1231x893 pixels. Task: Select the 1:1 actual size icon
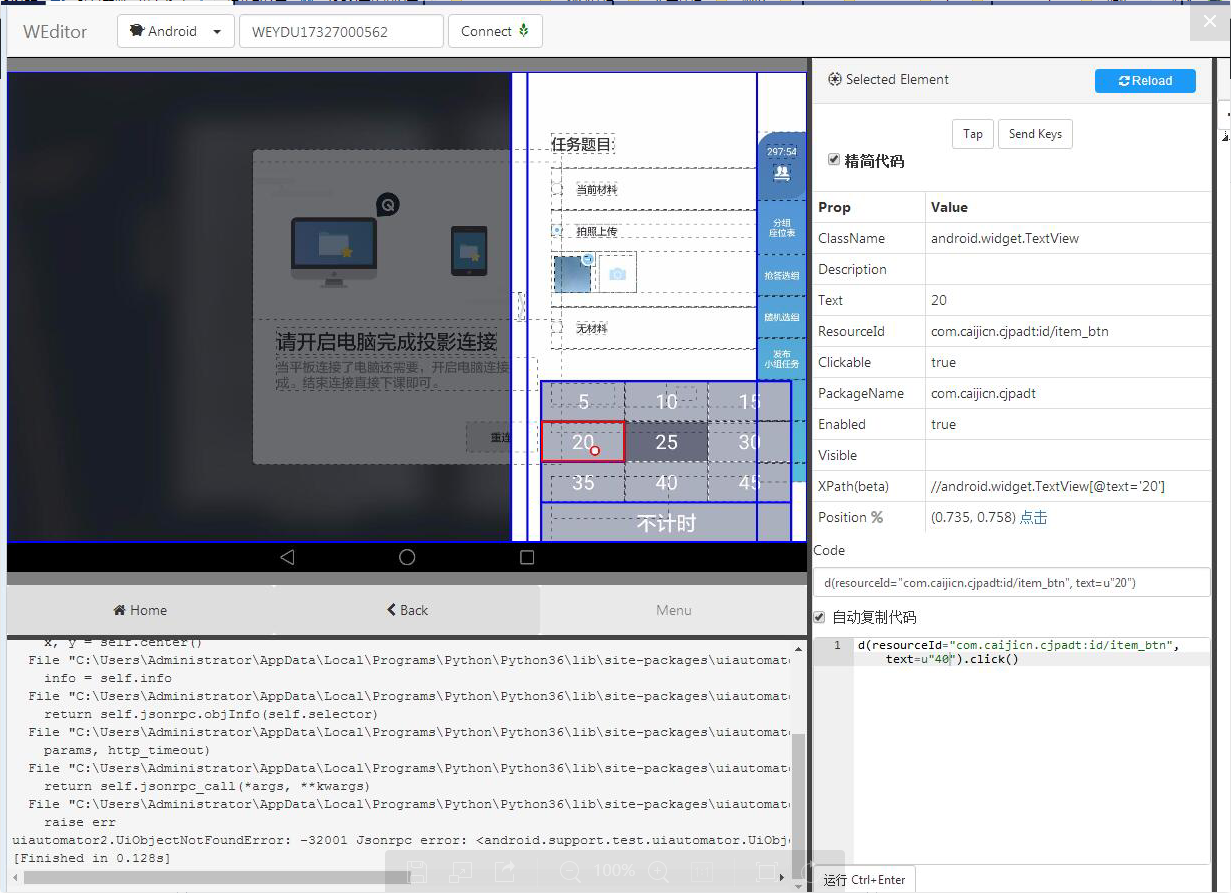click(x=702, y=871)
